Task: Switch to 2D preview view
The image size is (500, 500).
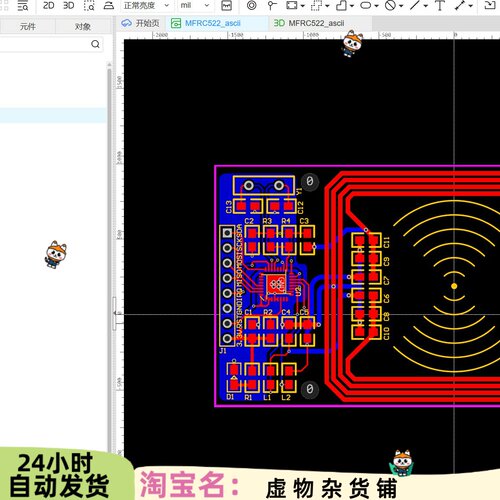Action: [49, 5]
